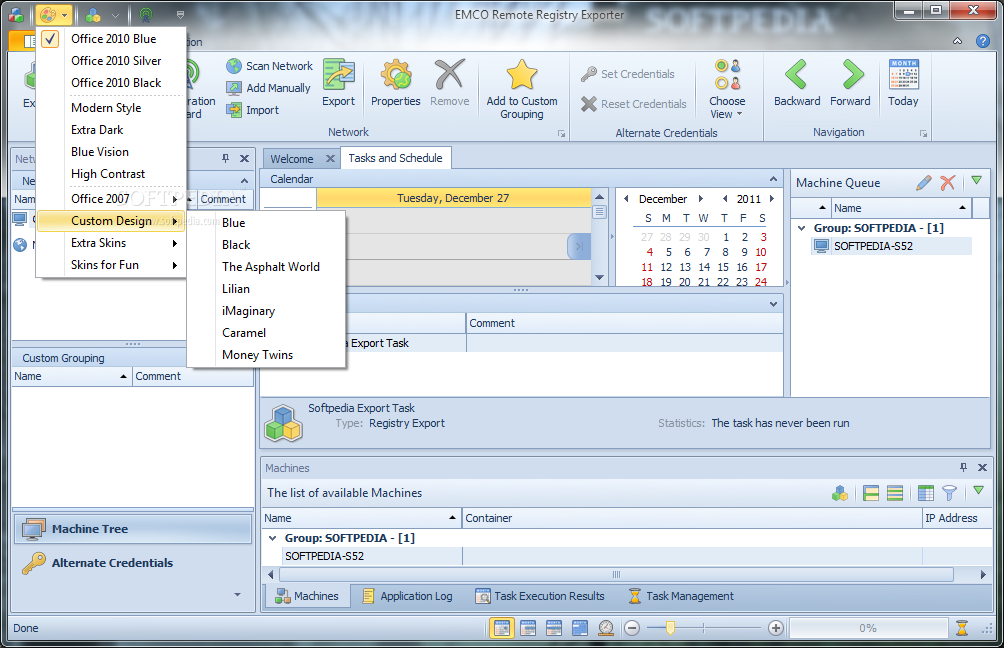Toggle the checked Office 2010 Blue skin
Viewport: 1004px width, 648px height.
111,38
